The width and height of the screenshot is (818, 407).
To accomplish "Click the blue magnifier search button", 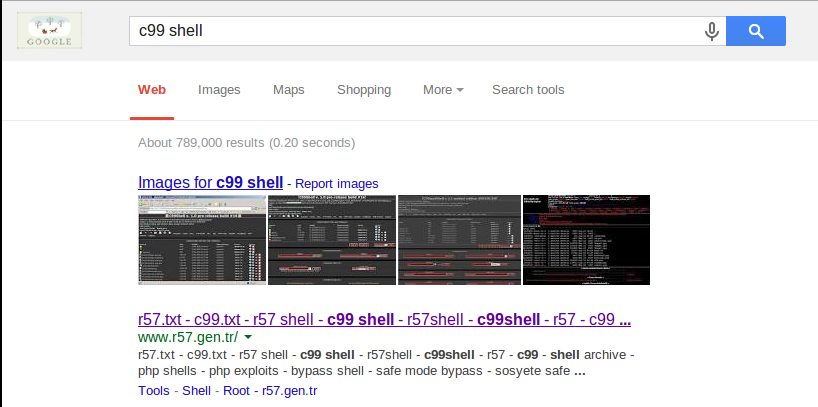I will click(x=756, y=31).
